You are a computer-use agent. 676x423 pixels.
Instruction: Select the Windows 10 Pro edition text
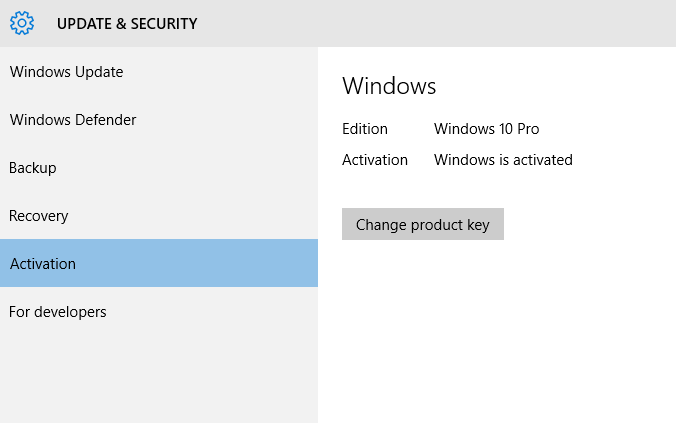tap(486, 129)
